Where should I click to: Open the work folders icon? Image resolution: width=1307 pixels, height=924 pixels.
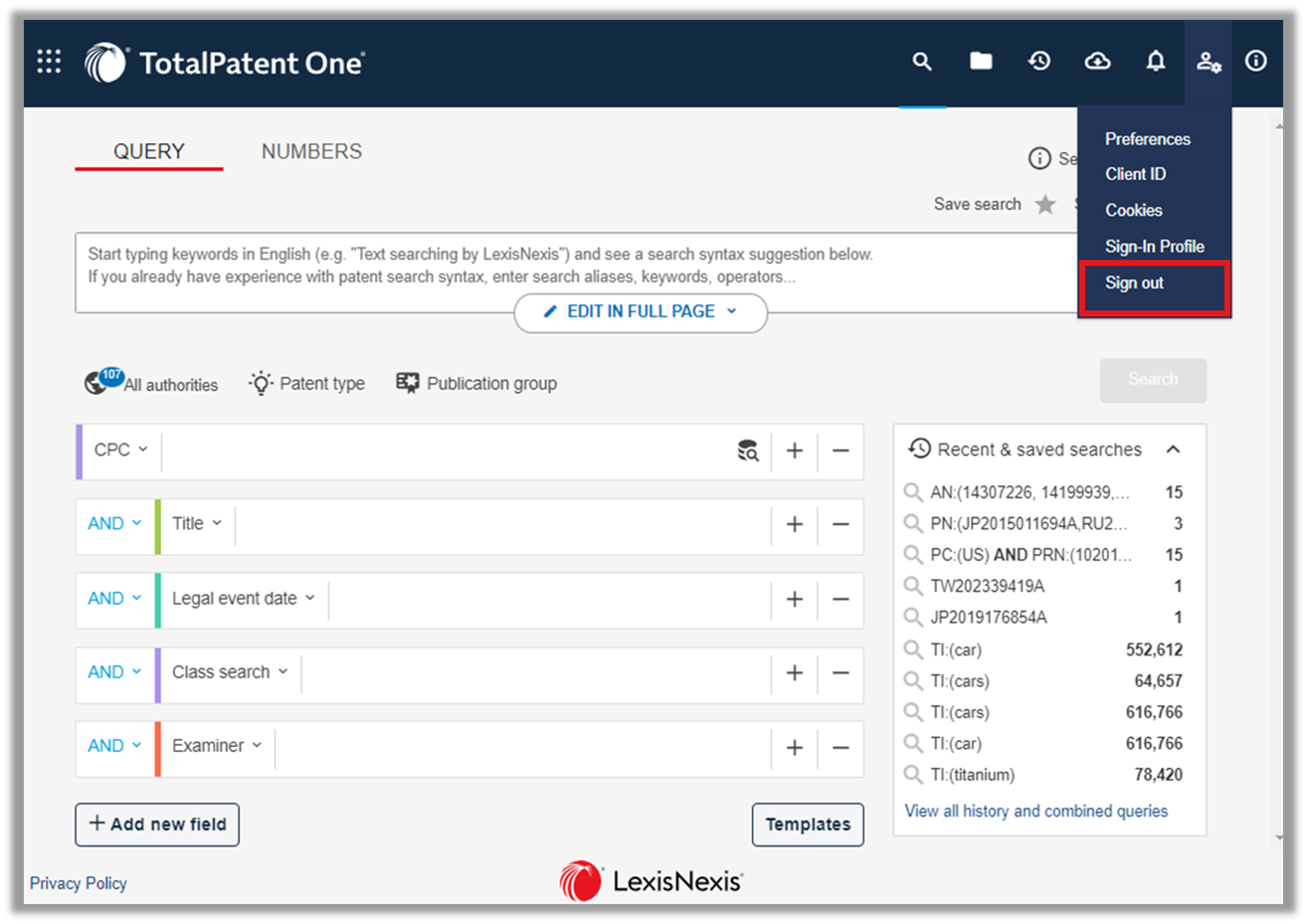[x=981, y=61]
